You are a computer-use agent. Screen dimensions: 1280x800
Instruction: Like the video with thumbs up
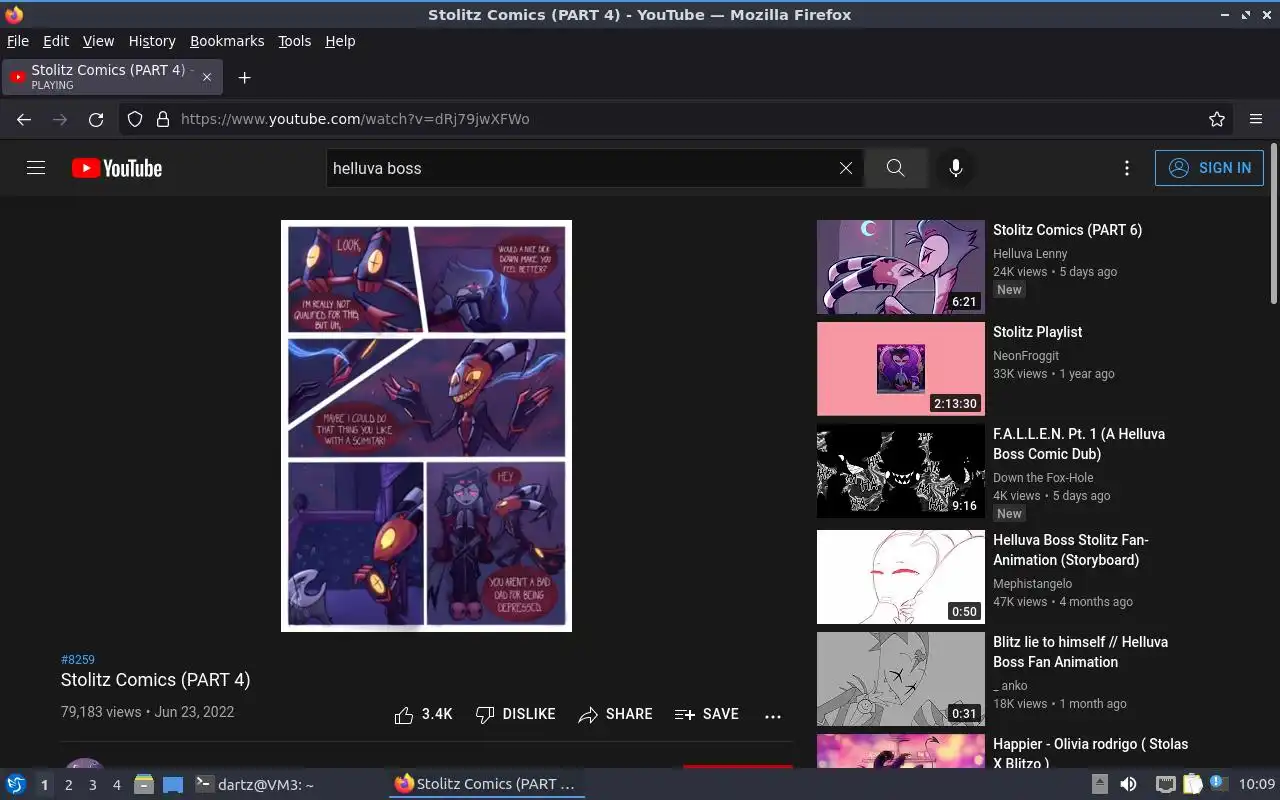pyautogui.click(x=423, y=714)
